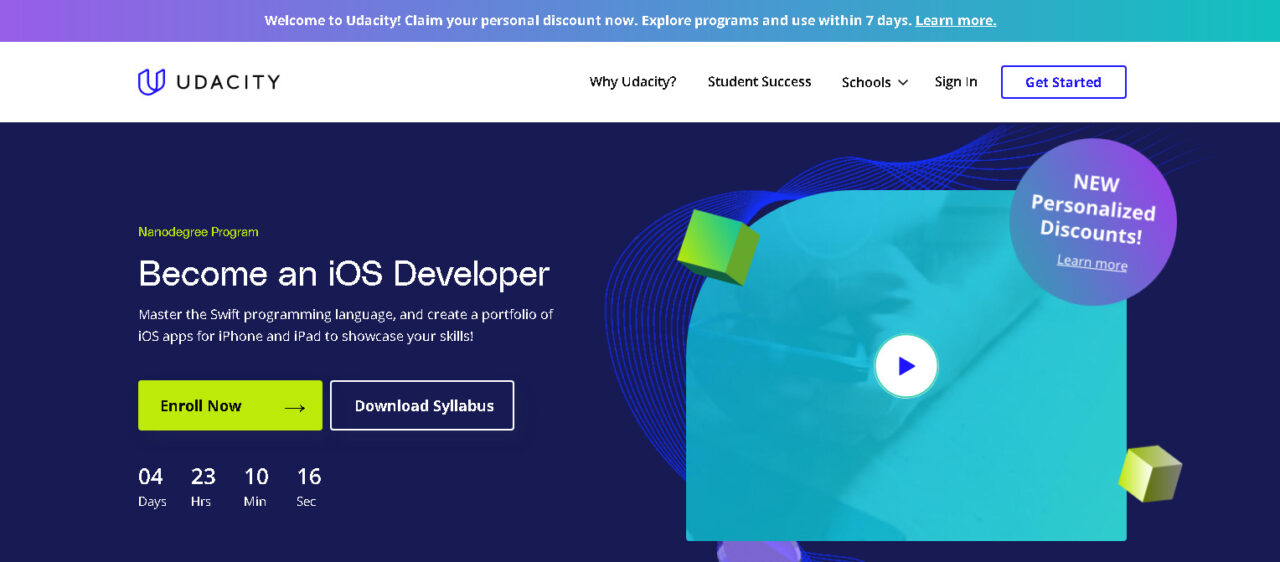Screen dimensions: 1280x562
Task: Open the Schools navigation dropdown
Action: [866, 83]
